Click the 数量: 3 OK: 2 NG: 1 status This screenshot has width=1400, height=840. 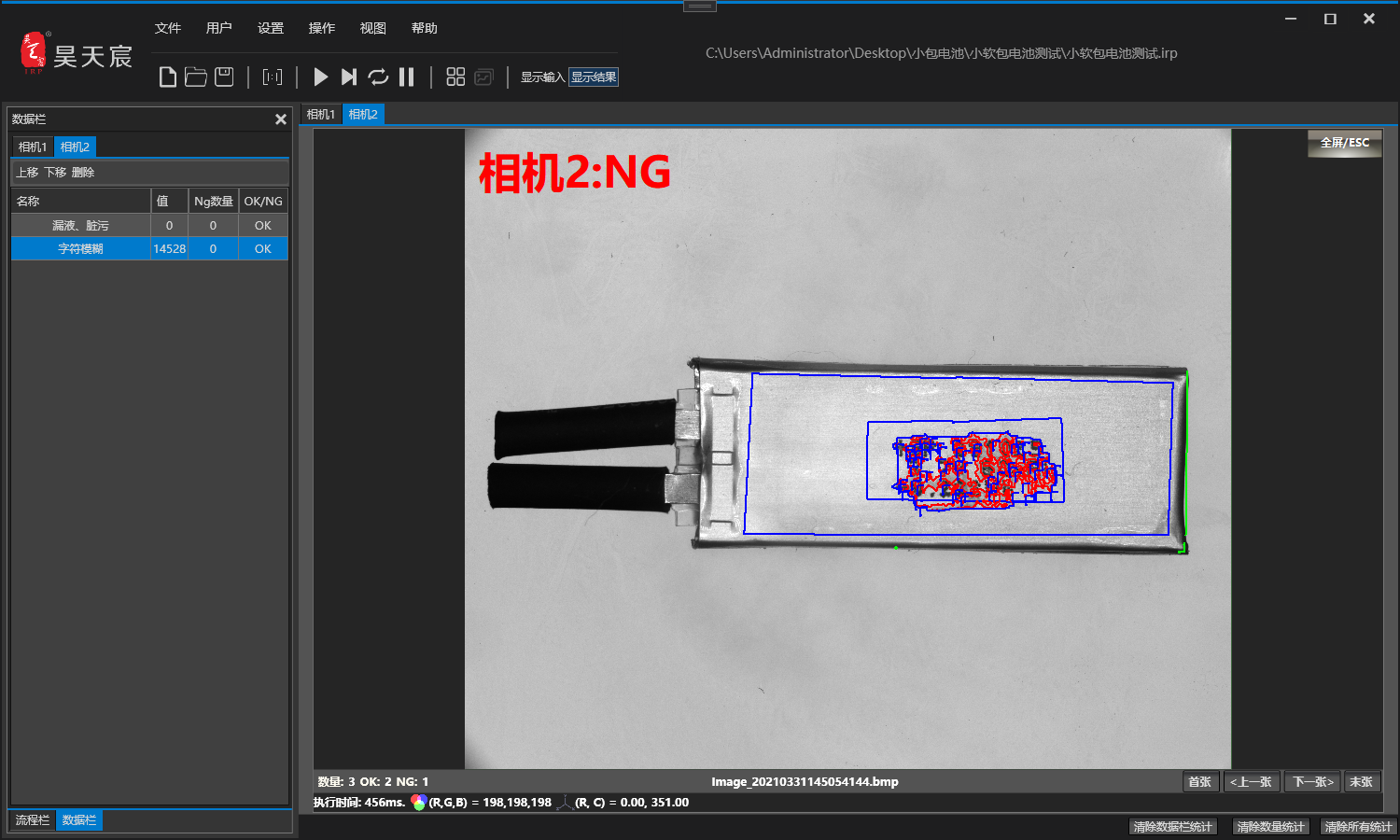tap(373, 782)
